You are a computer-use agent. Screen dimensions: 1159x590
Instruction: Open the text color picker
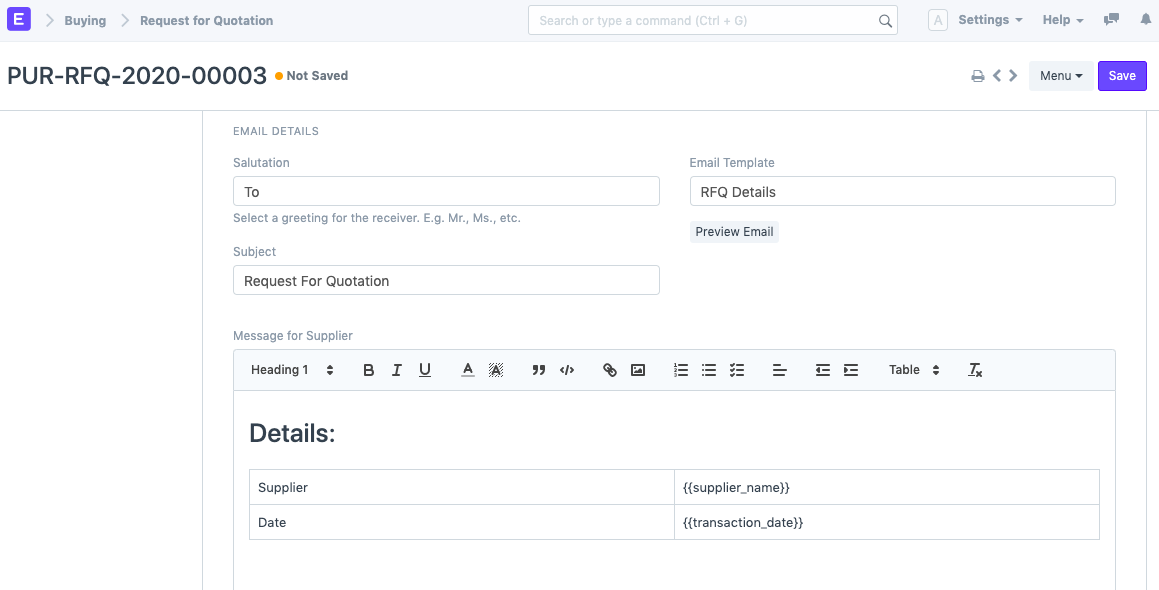click(467, 370)
